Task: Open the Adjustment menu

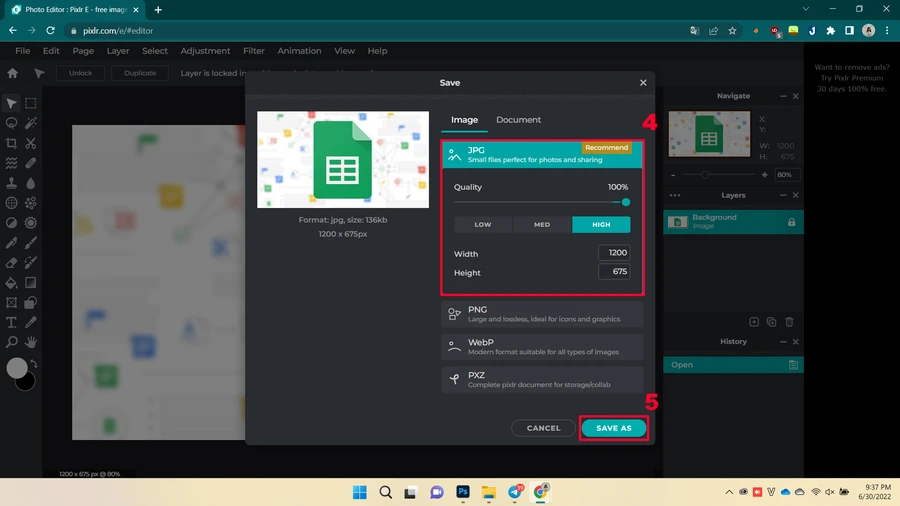Action: click(205, 50)
